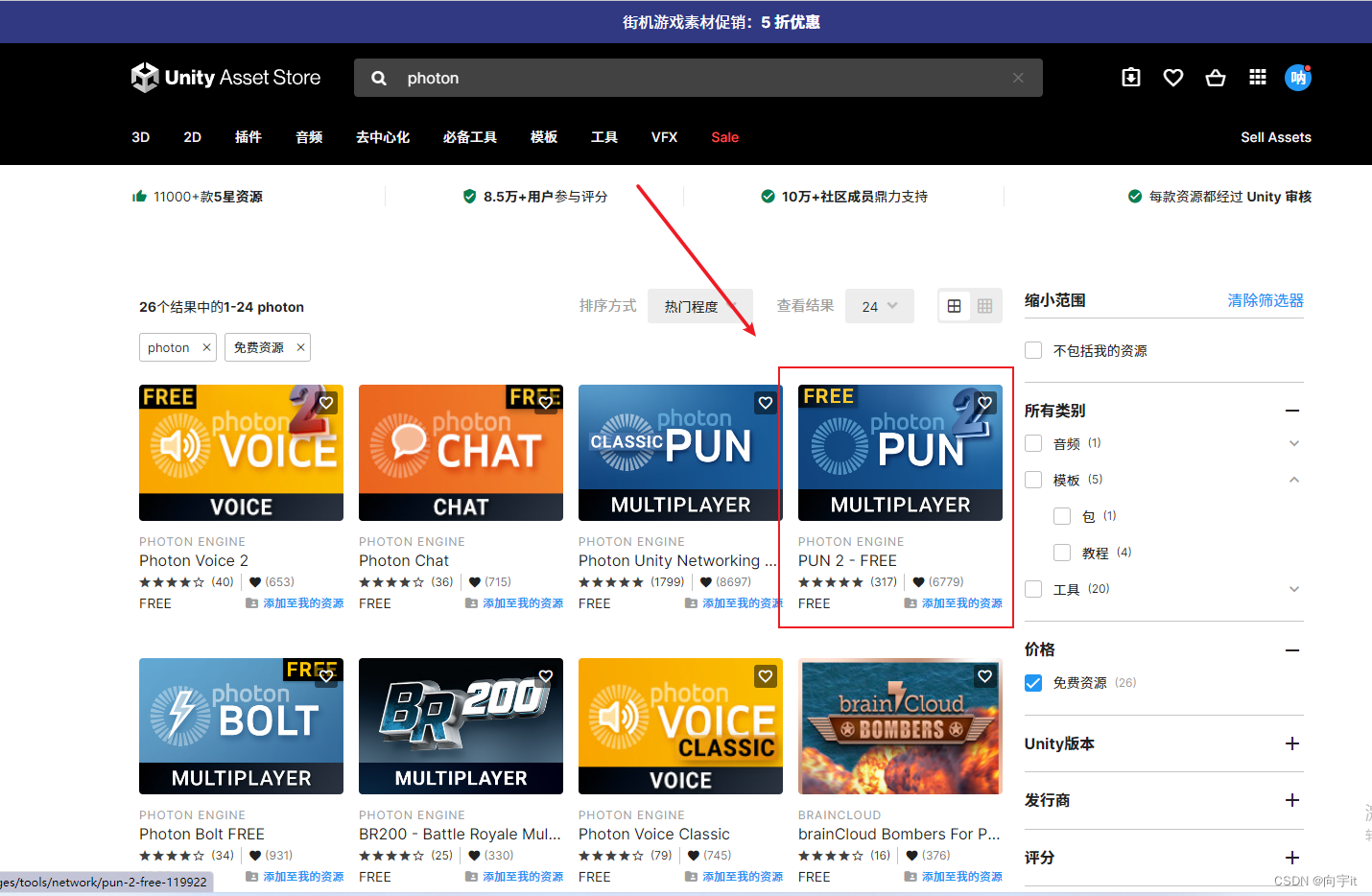Open the 插件 navigation menu

coord(248,137)
